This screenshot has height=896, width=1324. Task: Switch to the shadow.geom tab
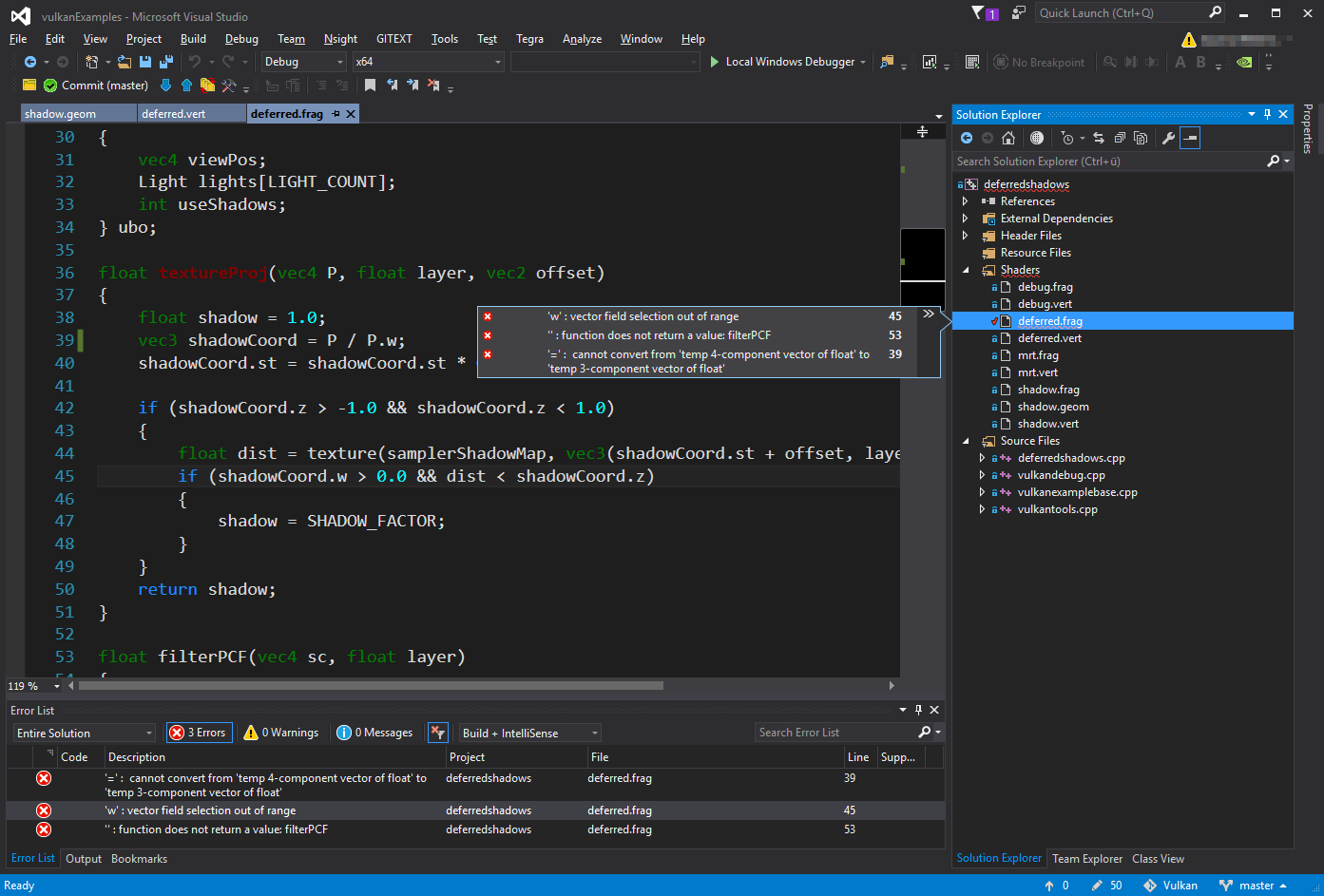[79, 113]
